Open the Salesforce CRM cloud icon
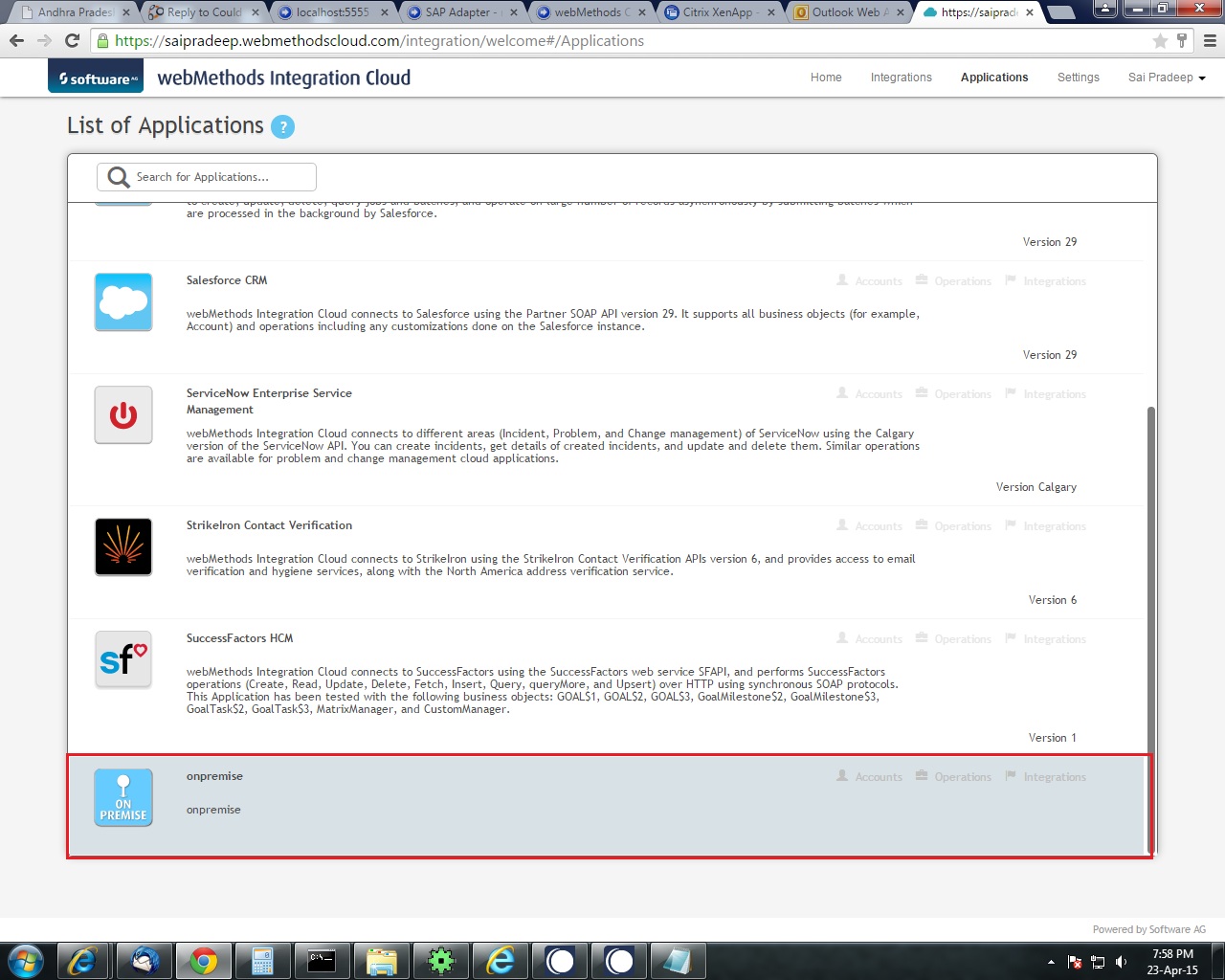Viewport: 1225px width, 980px height. point(123,302)
